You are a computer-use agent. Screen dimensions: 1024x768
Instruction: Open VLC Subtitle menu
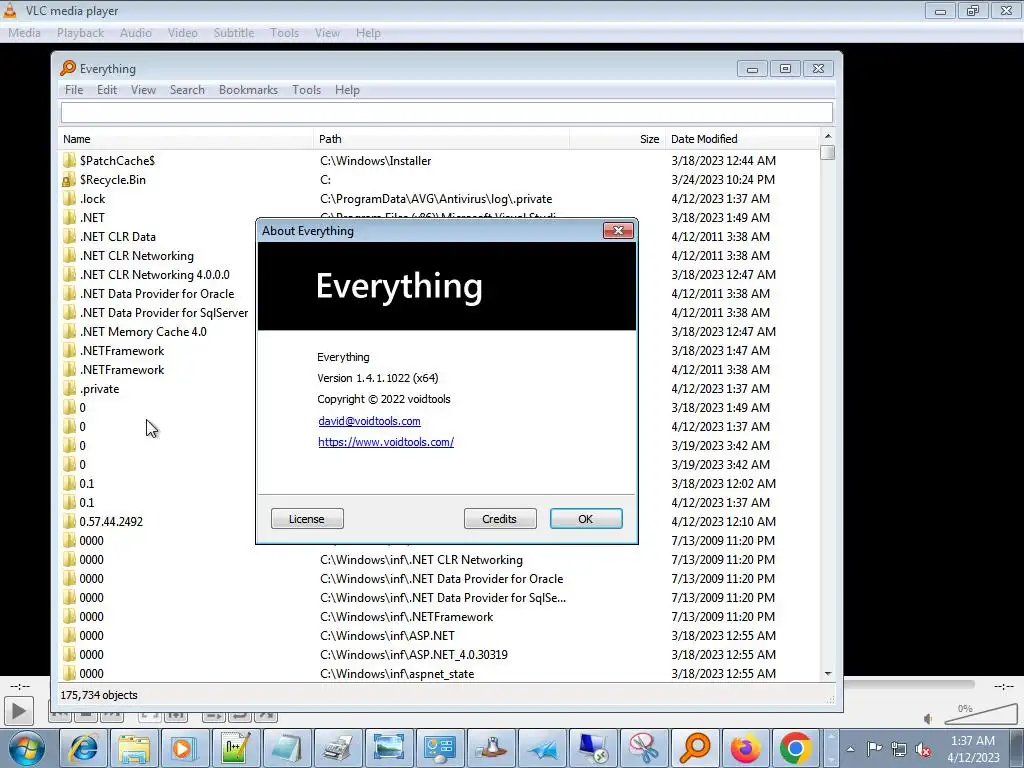234,33
